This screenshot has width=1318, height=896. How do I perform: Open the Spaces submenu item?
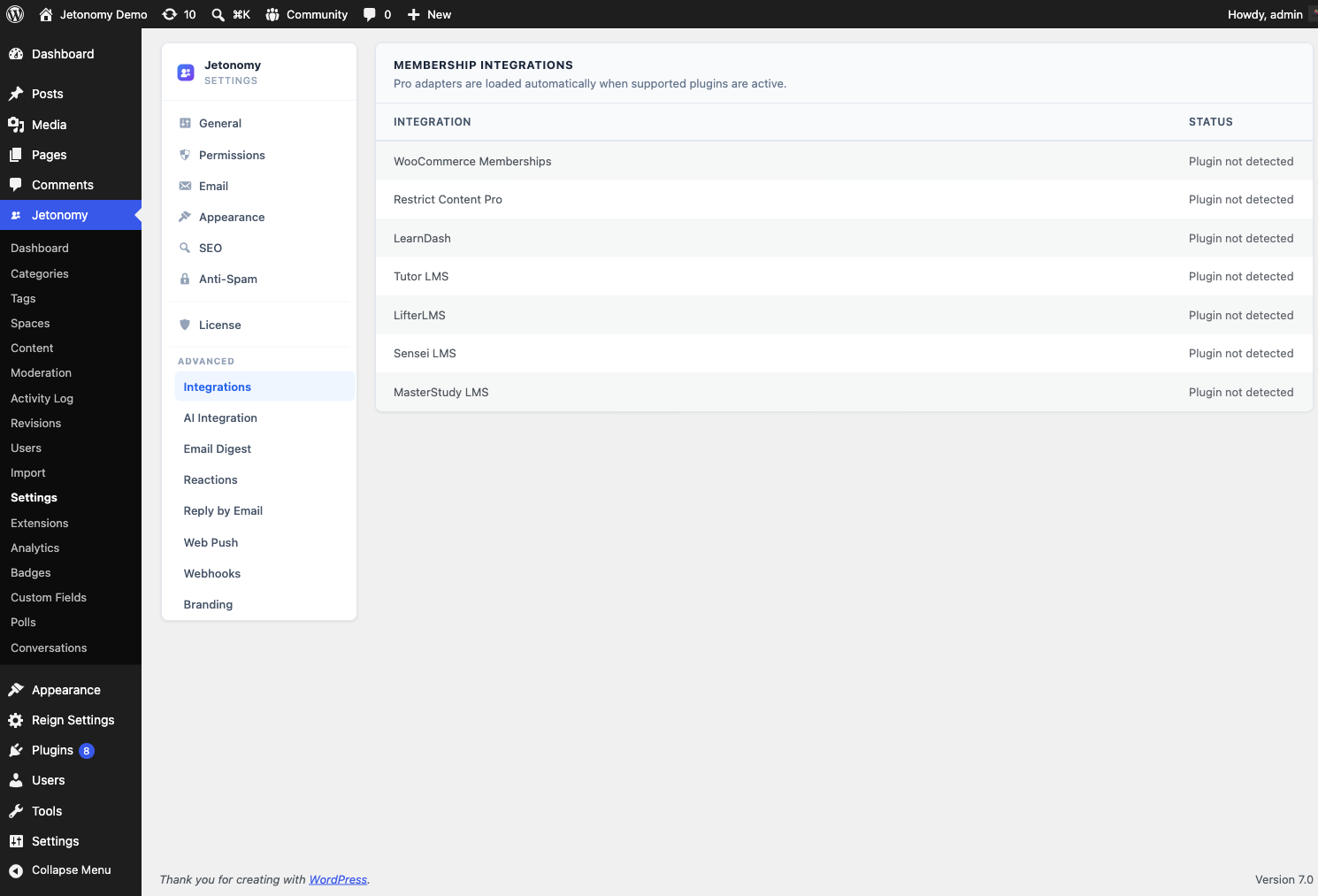pyautogui.click(x=30, y=323)
